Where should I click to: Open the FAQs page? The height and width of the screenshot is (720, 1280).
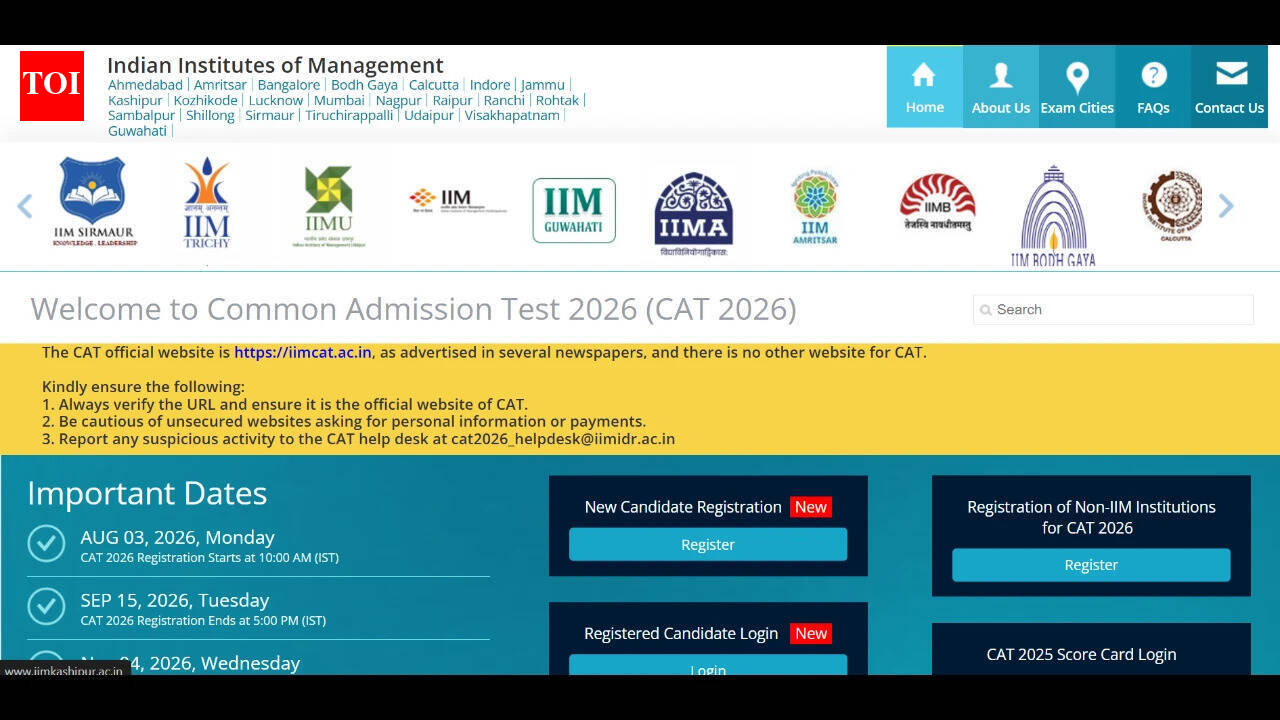click(1153, 87)
